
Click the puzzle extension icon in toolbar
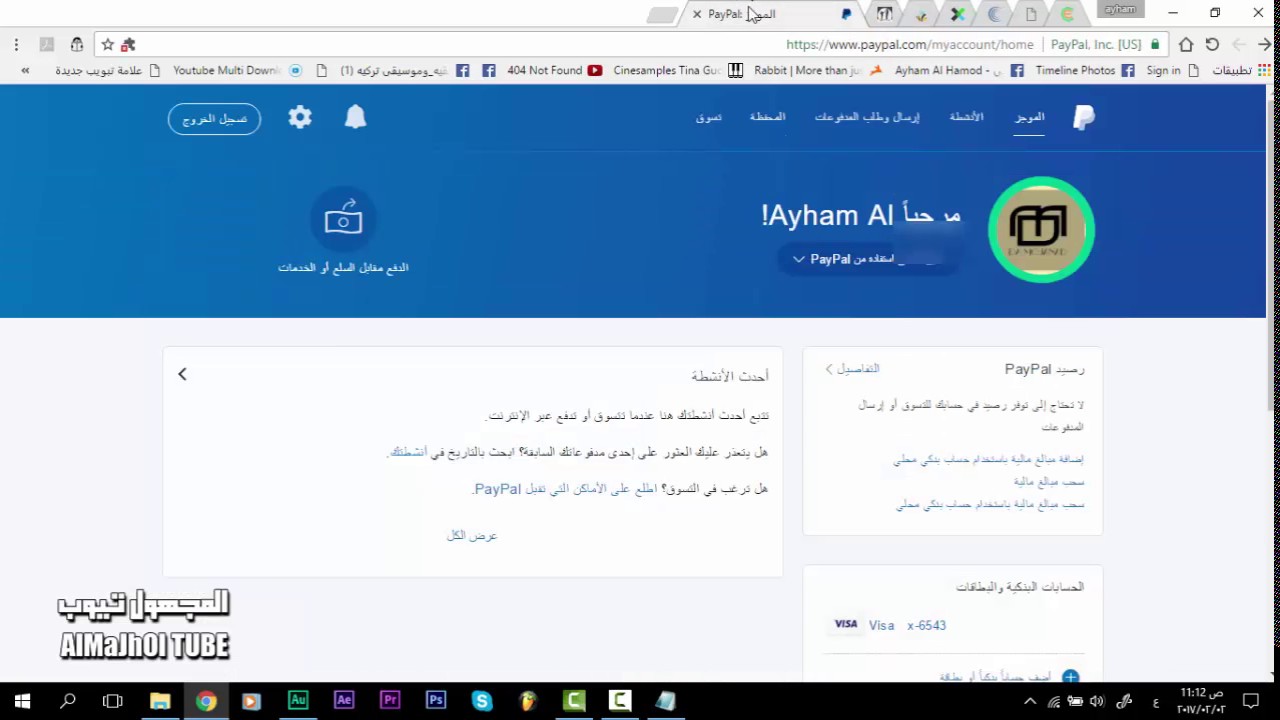[128, 44]
